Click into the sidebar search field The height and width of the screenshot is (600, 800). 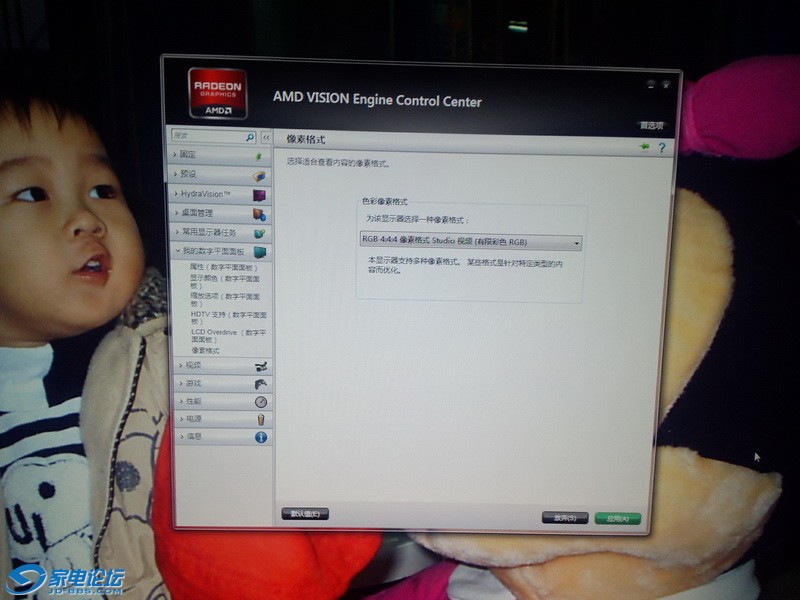pos(206,135)
